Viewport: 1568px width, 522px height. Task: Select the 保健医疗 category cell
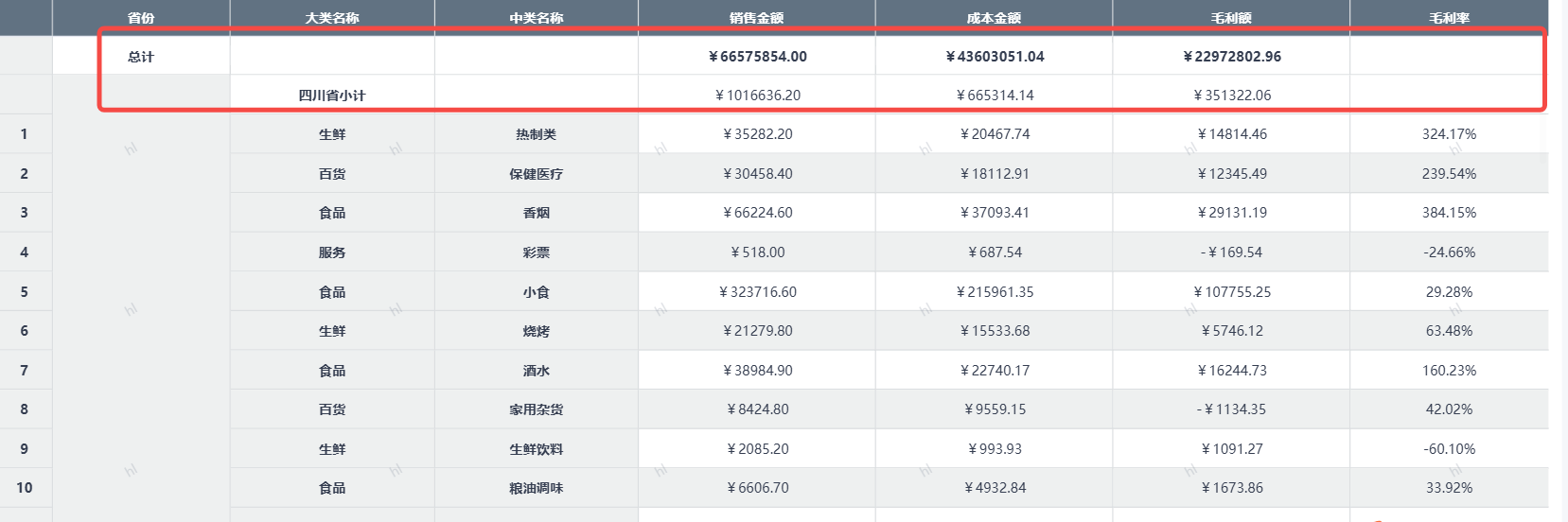(537, 174)
